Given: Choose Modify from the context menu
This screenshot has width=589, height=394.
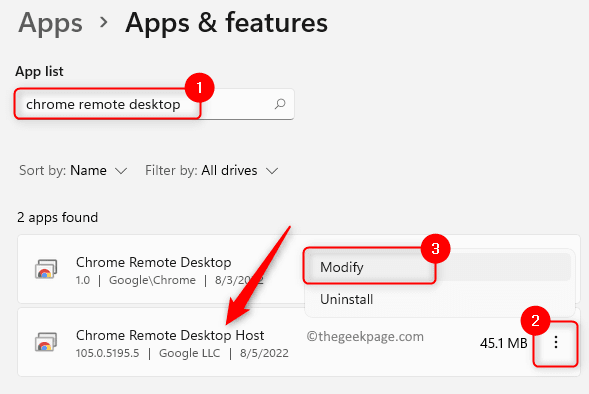Looking at the screenshot, I should point(438,267).
